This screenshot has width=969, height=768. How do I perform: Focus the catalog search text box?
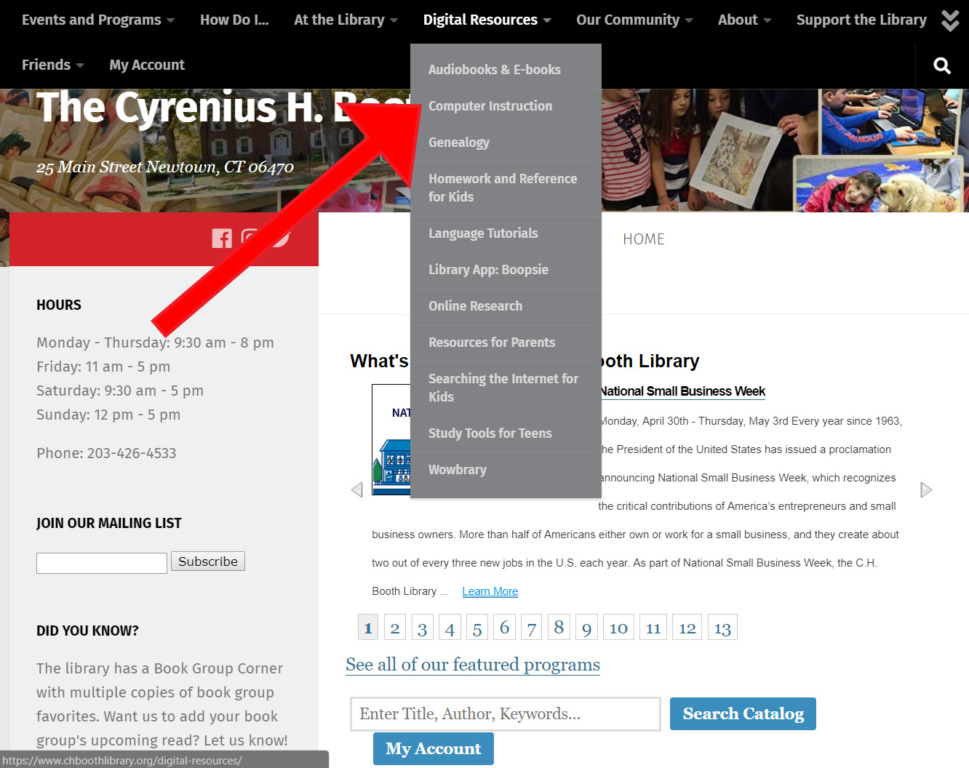click(x=506, y=714)
